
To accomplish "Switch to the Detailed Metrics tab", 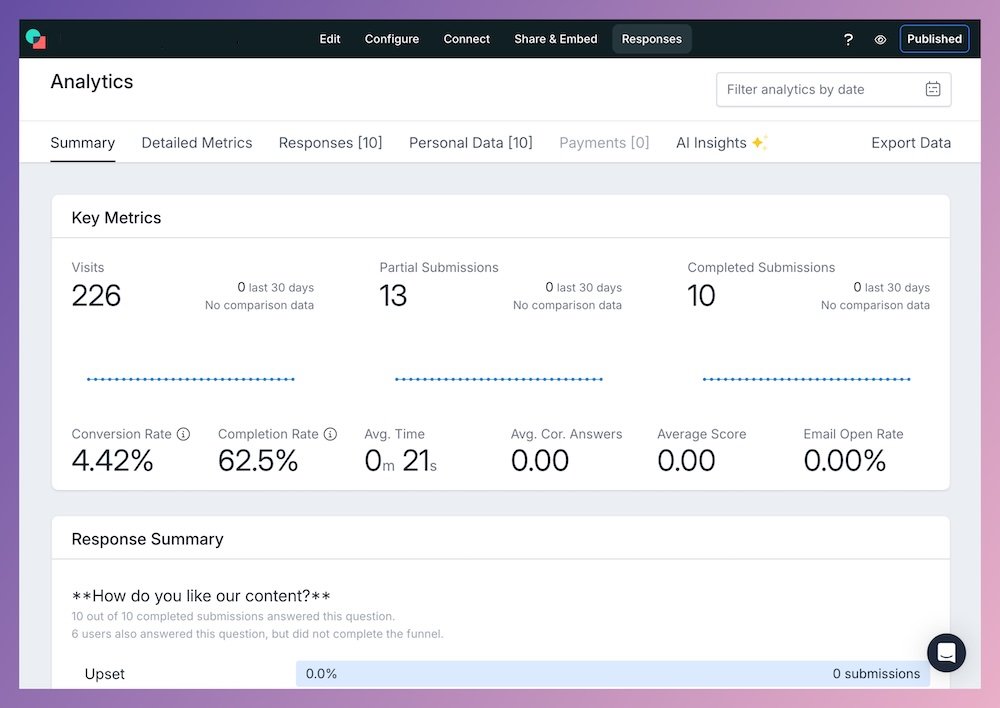I will [x=197, y=142].
